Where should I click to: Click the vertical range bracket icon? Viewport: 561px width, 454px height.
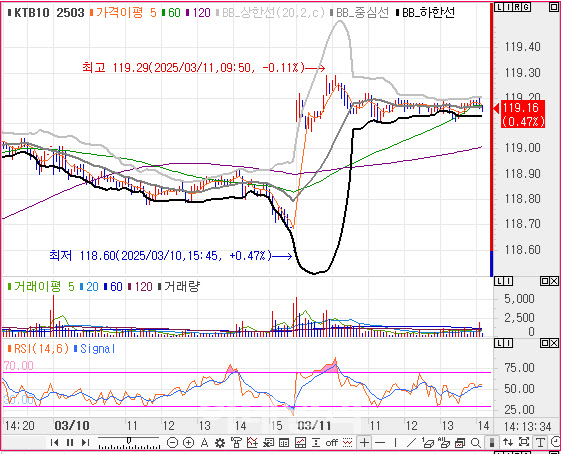click(x=316, y=443)
